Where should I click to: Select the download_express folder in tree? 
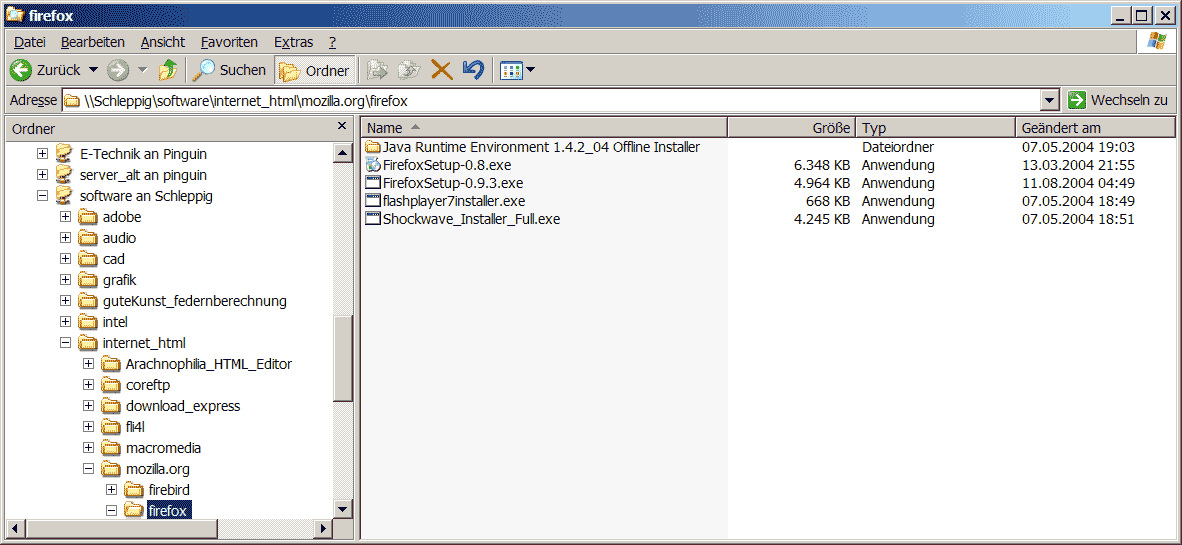pos(183,406)
